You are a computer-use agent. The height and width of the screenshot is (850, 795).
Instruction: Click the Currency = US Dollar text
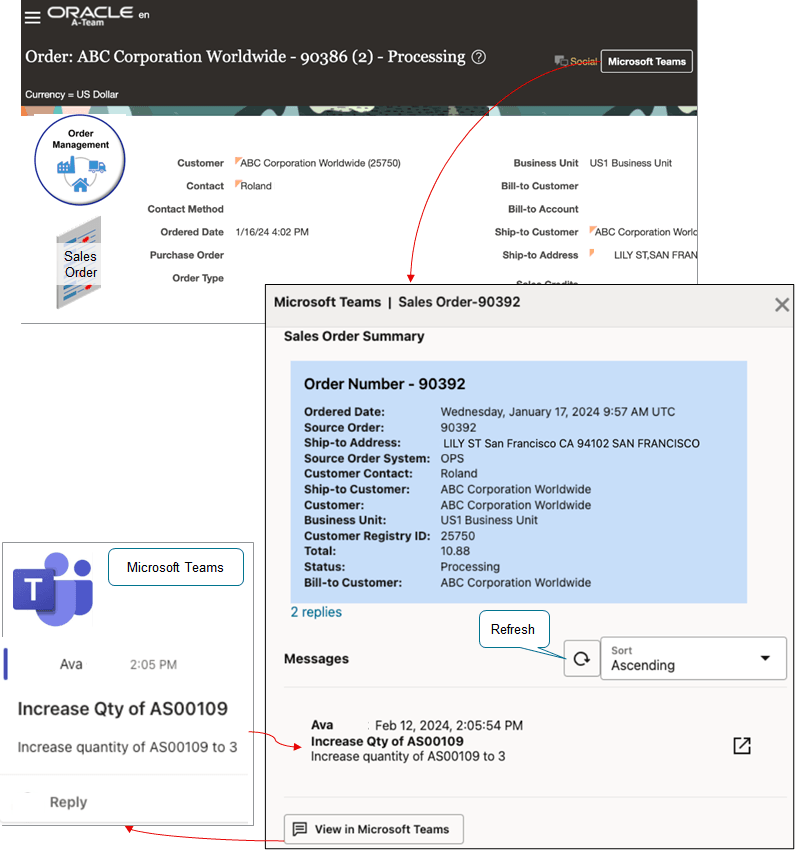coord(72,94)
